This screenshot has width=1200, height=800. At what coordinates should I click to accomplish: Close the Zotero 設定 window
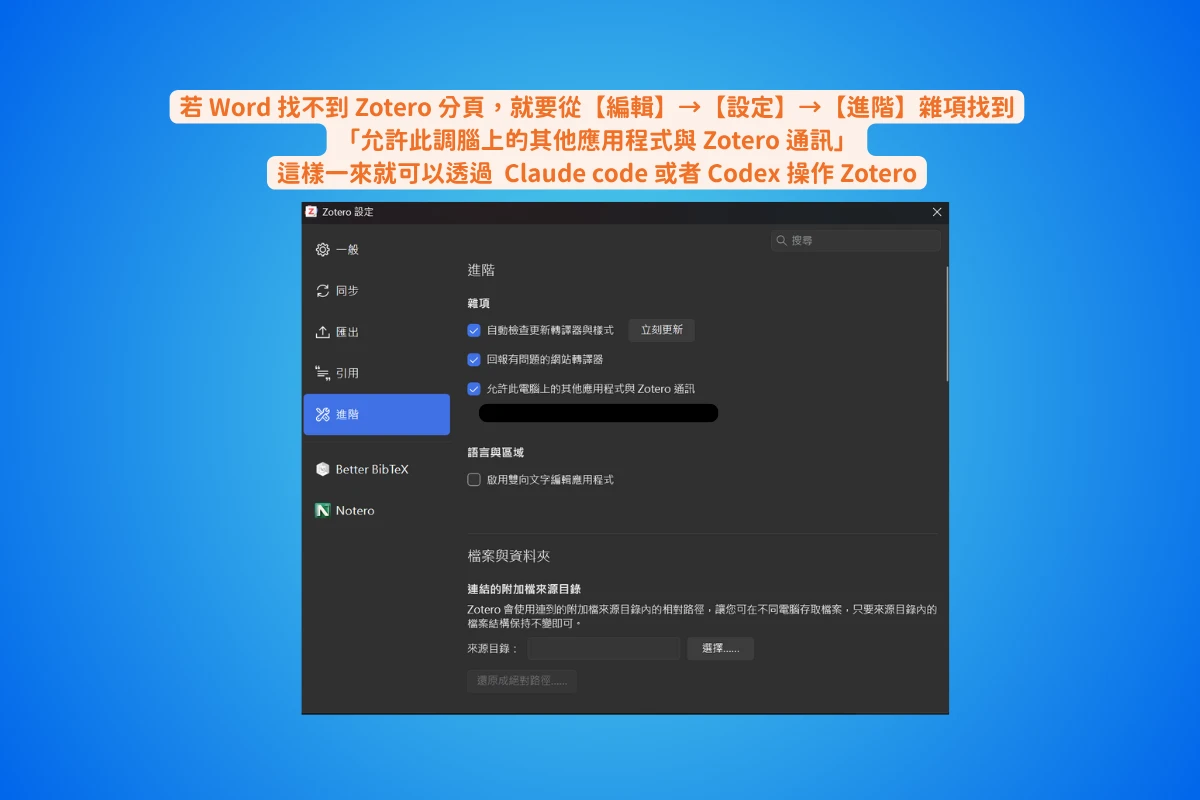tap(937, 212)
